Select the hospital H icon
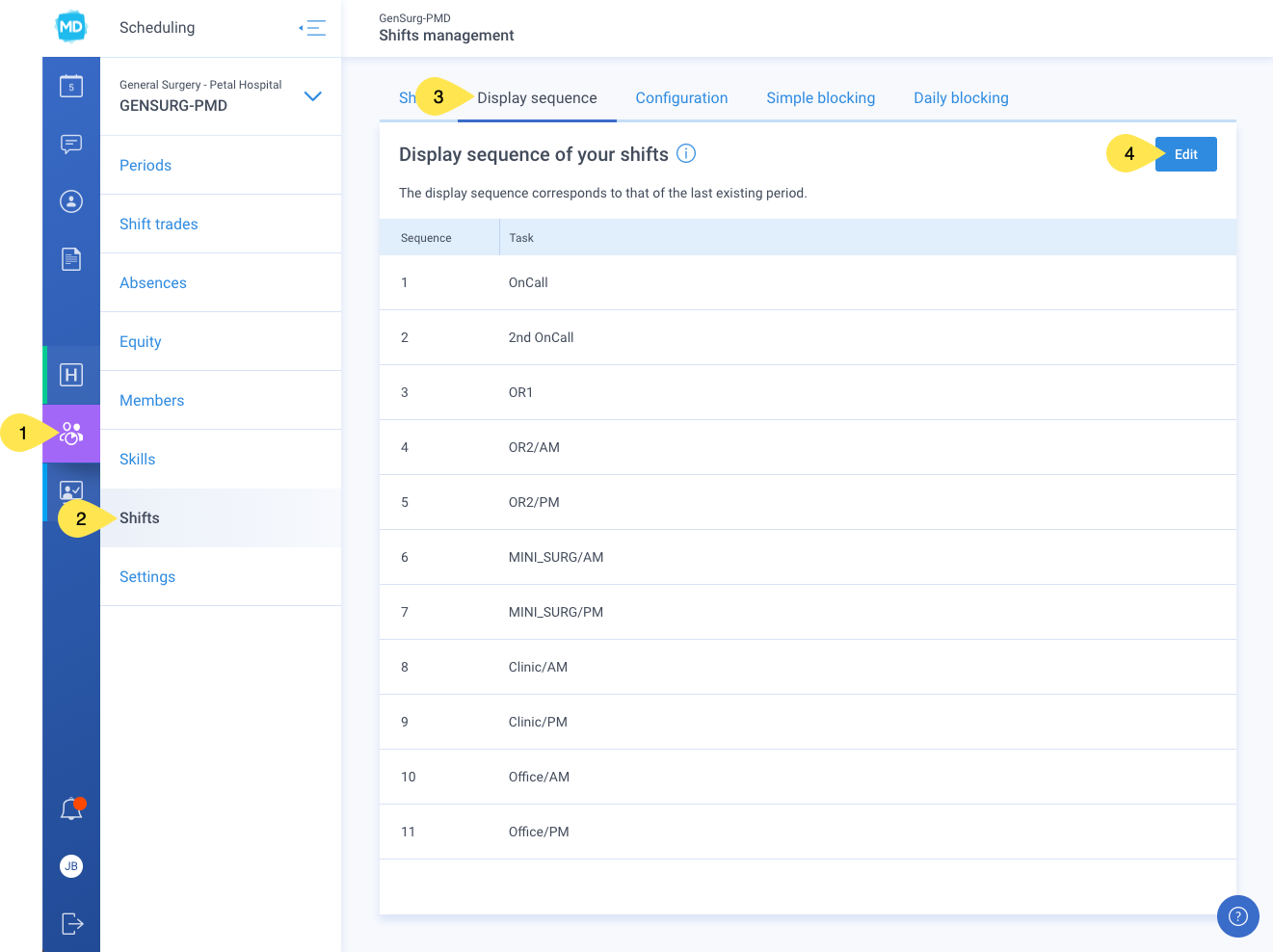 [71, 375]
